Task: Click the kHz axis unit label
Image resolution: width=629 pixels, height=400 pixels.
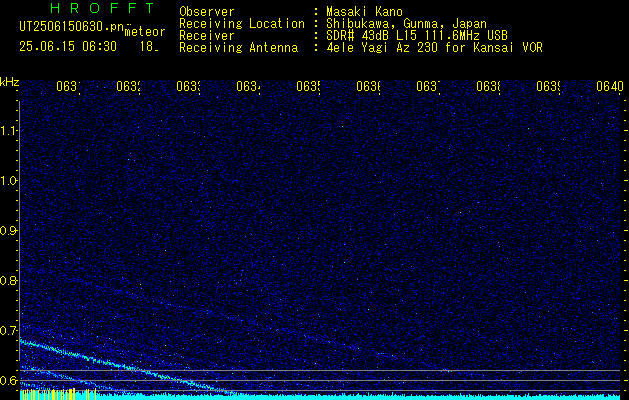Action: (10, 82)
